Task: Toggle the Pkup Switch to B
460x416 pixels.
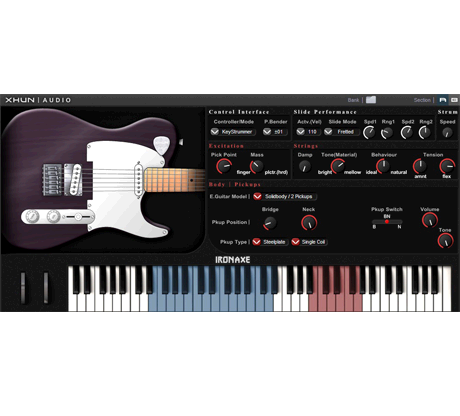Action: [x=374, y=227]
